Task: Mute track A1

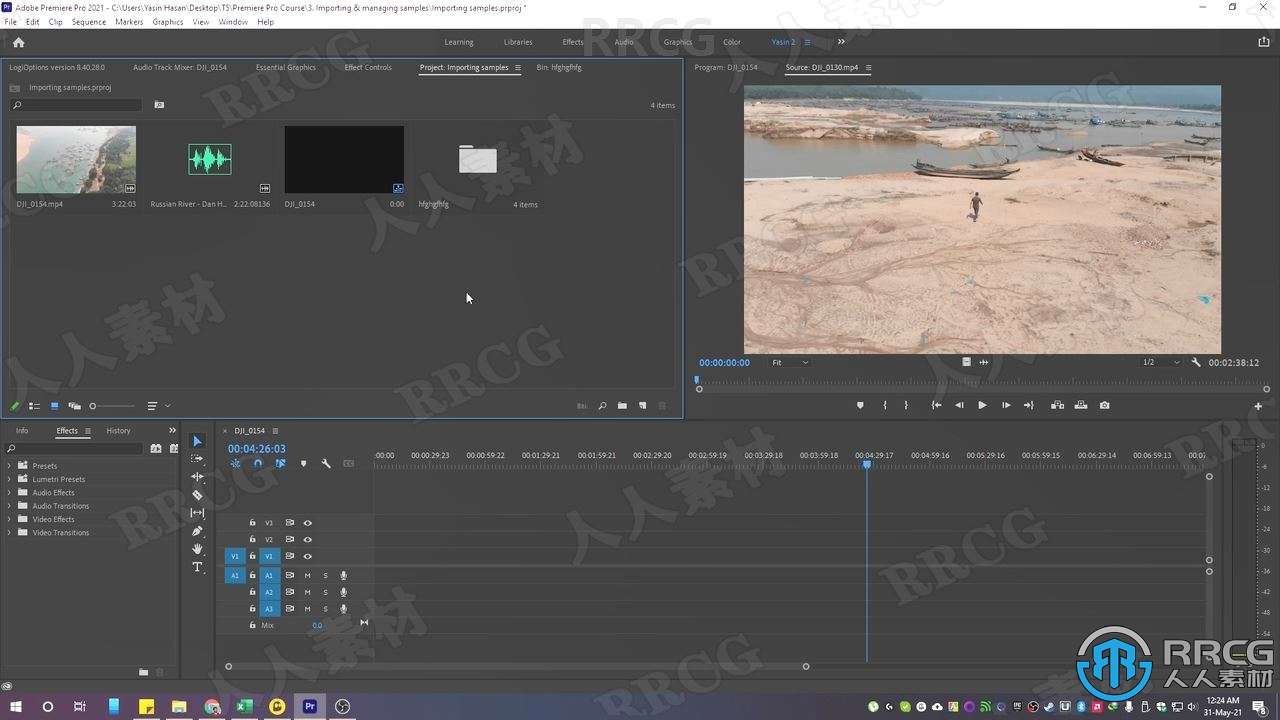Action: [x=307, y=576]
